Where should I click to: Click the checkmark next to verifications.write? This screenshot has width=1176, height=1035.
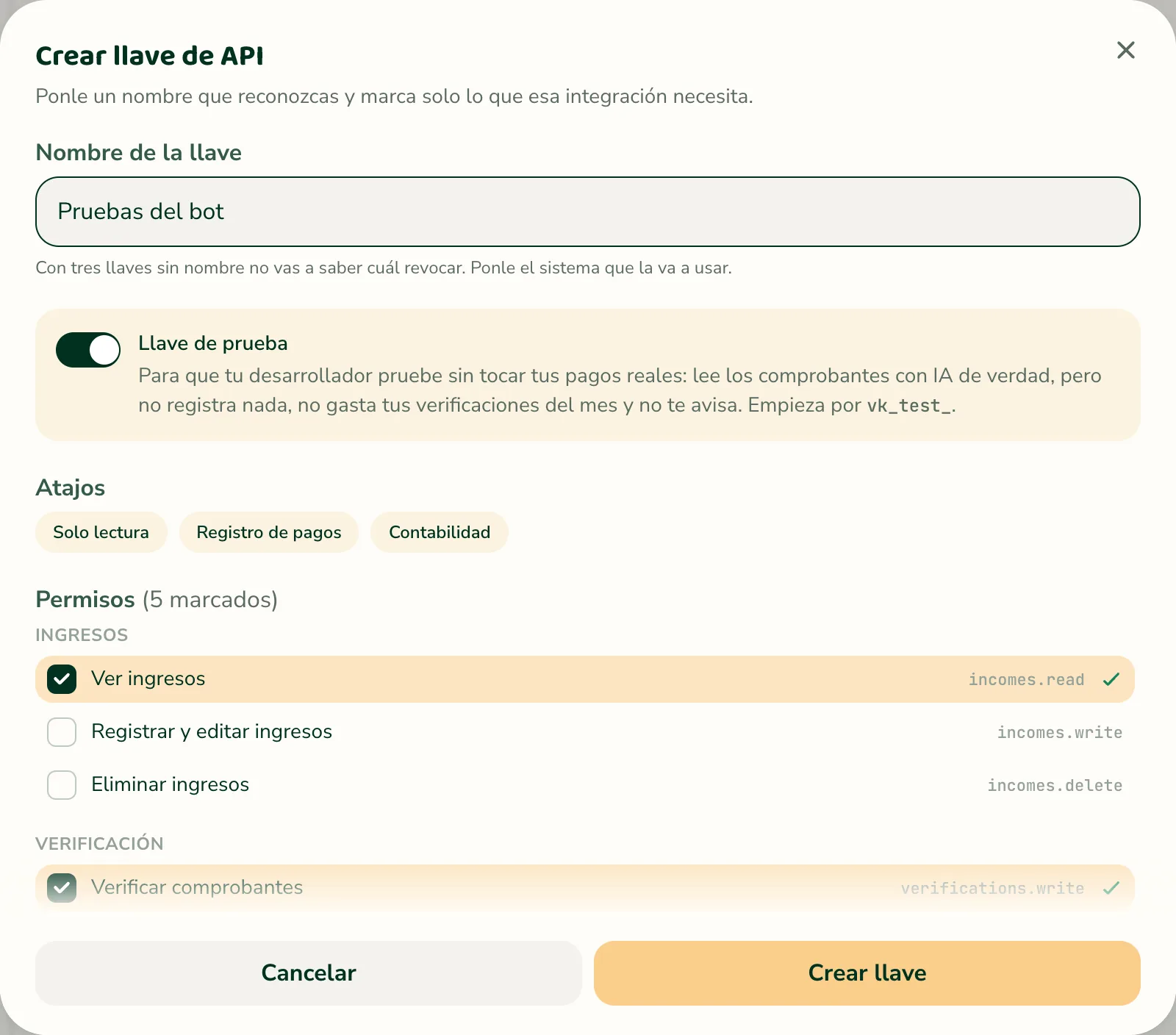coord(1111,888)
